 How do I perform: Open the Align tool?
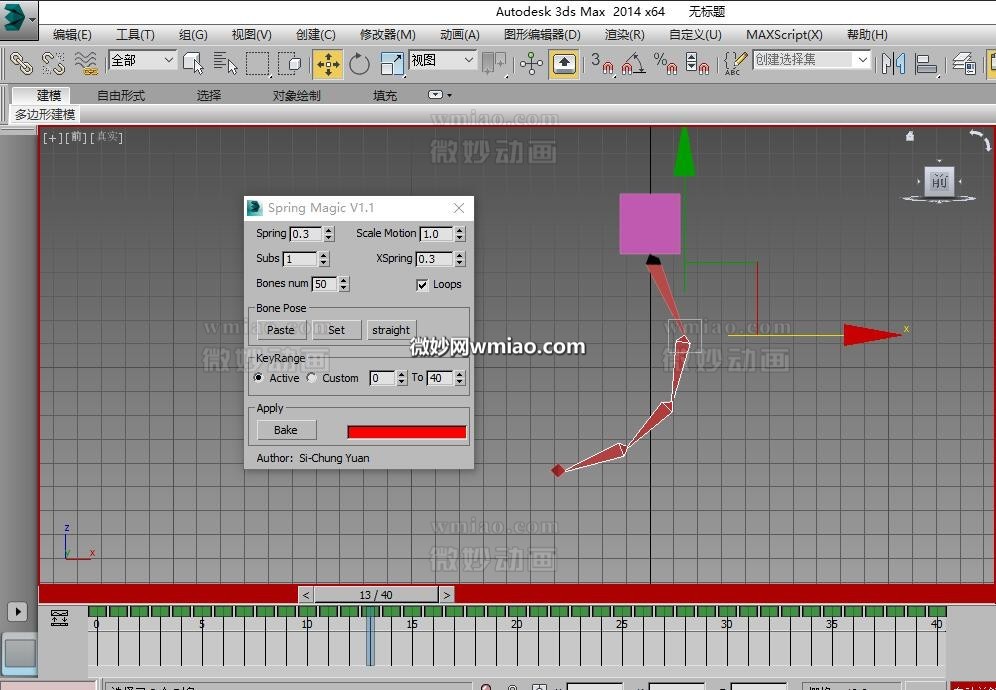925,64
